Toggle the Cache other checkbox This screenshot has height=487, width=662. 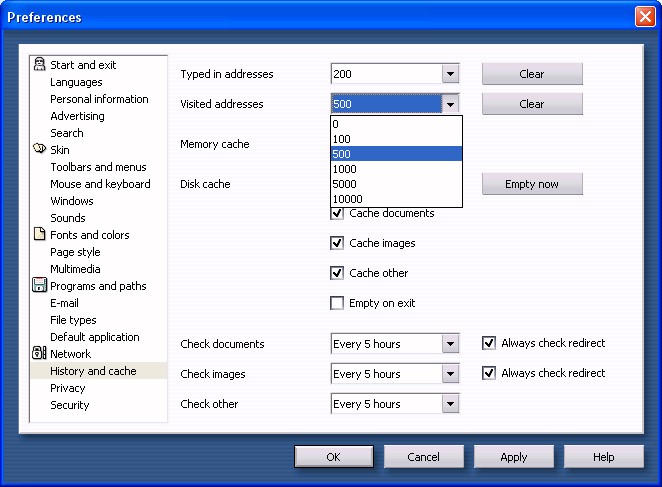(x=337, y=273)
